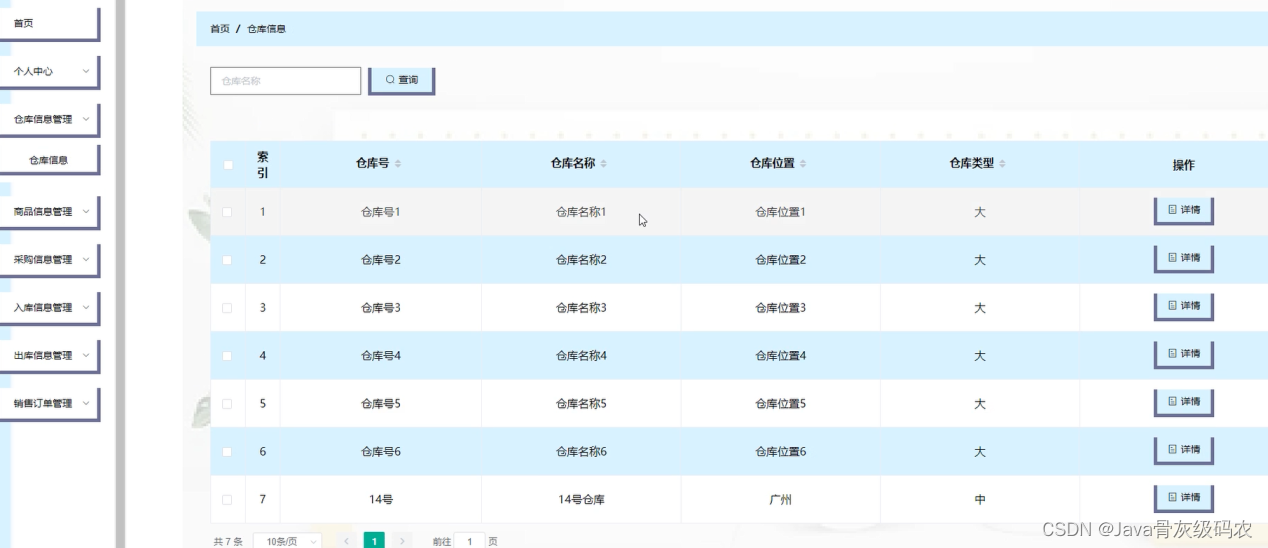This screenshot has height=548, width=1268.
Task: Collapse 仓库信息管理 sidebar menu
Action: [x=50, y=120]
